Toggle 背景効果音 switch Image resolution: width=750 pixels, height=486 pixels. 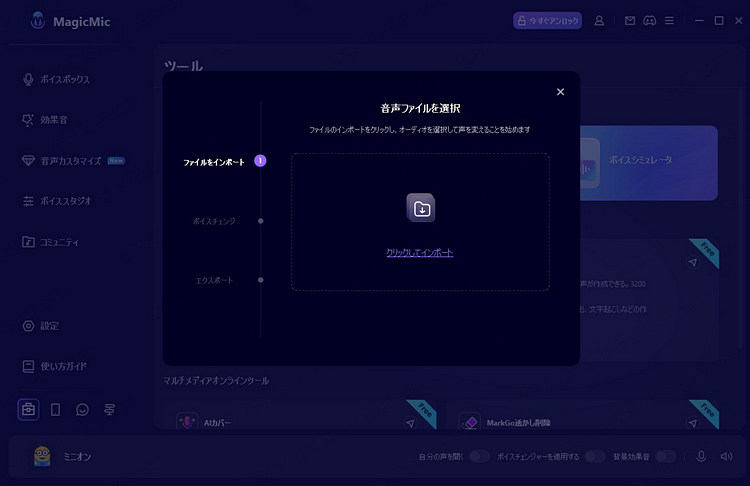(x=665, y=457)
